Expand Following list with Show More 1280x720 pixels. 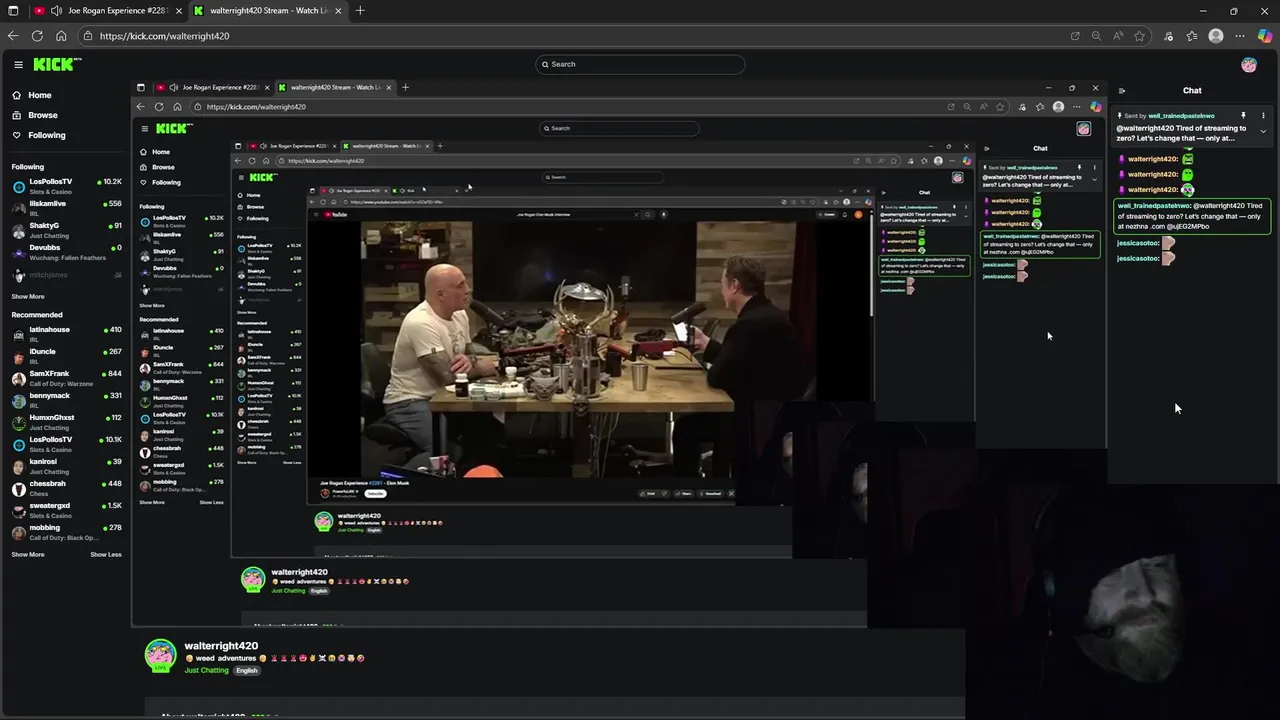click(x=28, y=296)
